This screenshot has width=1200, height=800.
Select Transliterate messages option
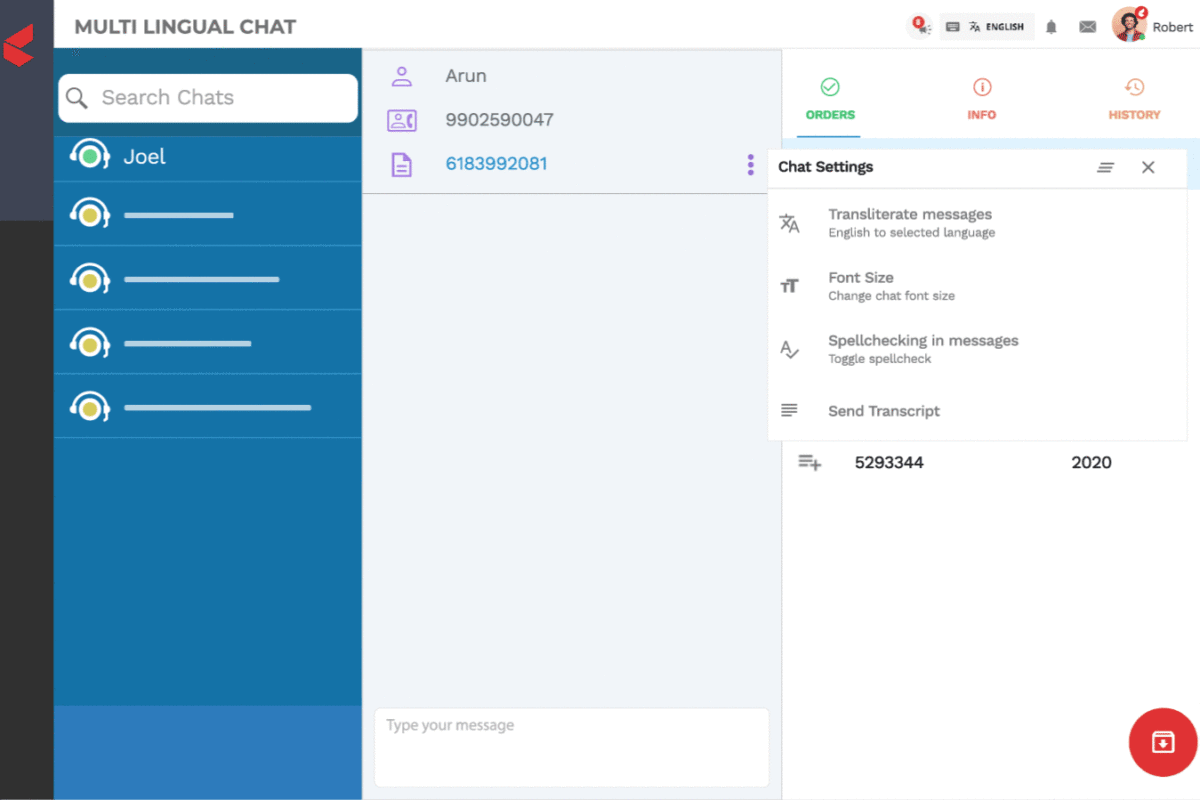(977, 222)
